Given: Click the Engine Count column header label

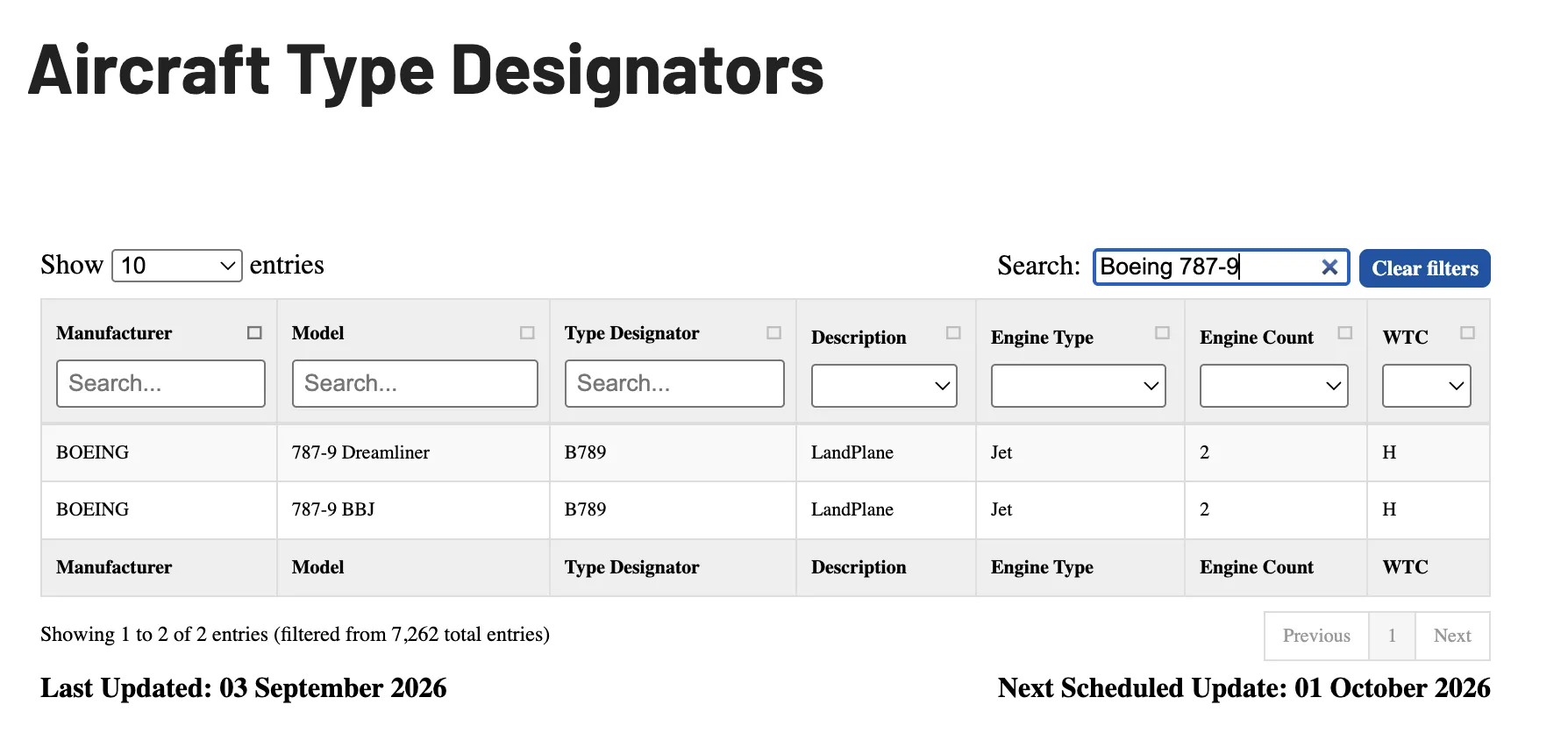Looking at the screenshot, I should (x=1257, y=338).
